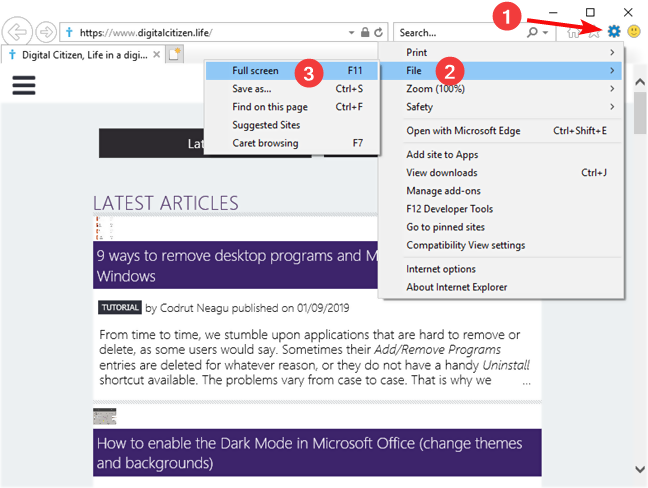Open the search provider dropdown arrow
This screenshot has height=488, width=648.
(x=546, y=32)
